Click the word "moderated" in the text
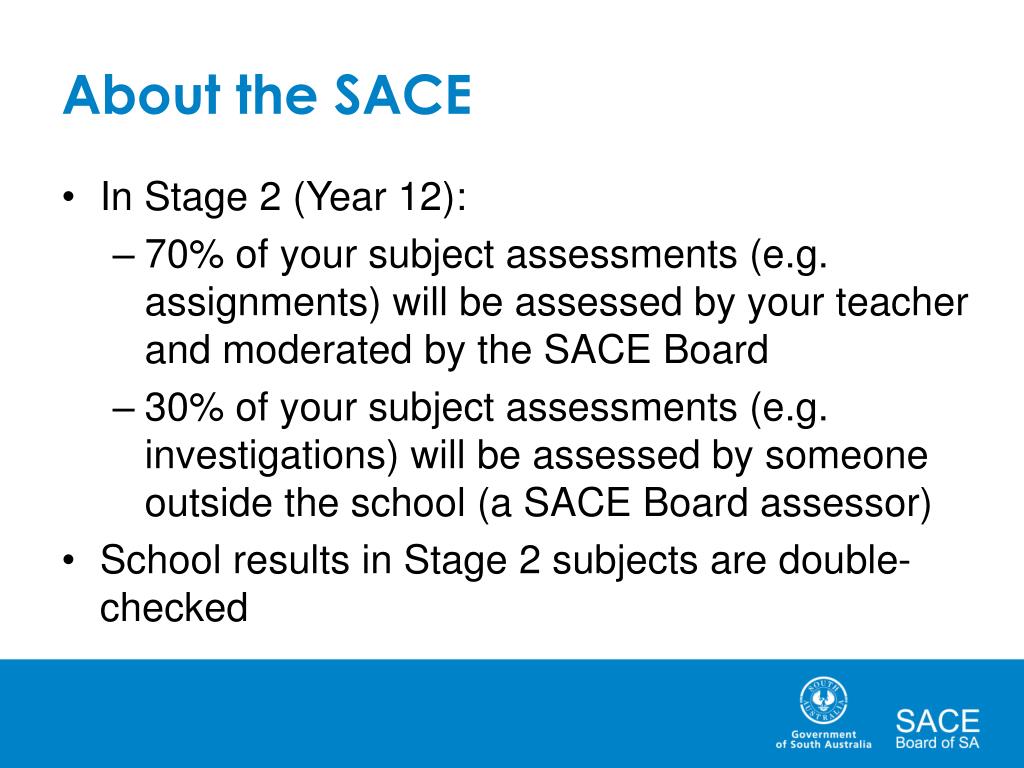This screenshot has height=768, width=1024. coord(317,350)
